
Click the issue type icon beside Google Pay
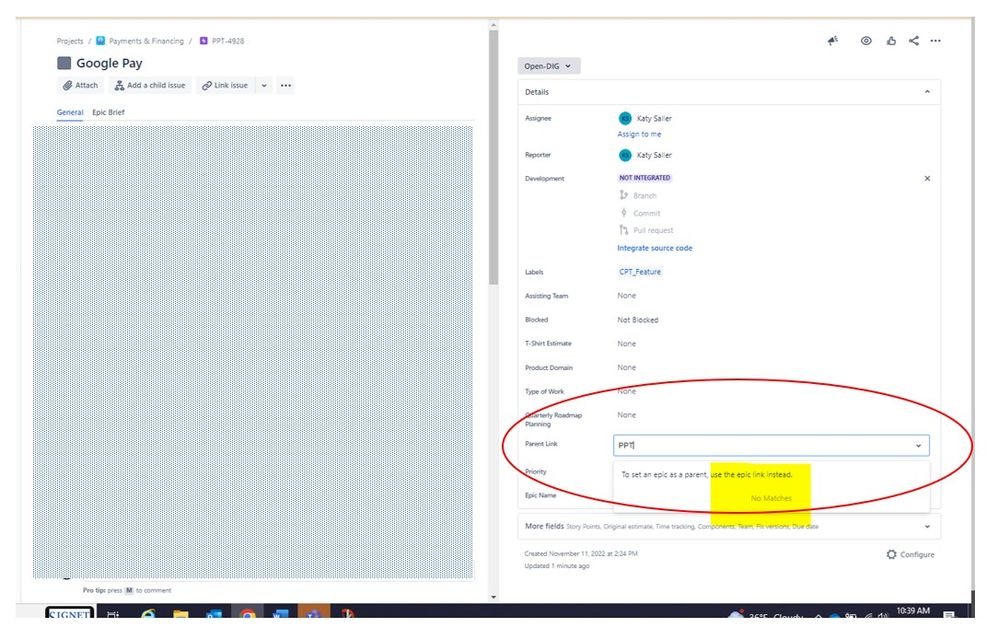pyautogui.click(x=64, y=63)
